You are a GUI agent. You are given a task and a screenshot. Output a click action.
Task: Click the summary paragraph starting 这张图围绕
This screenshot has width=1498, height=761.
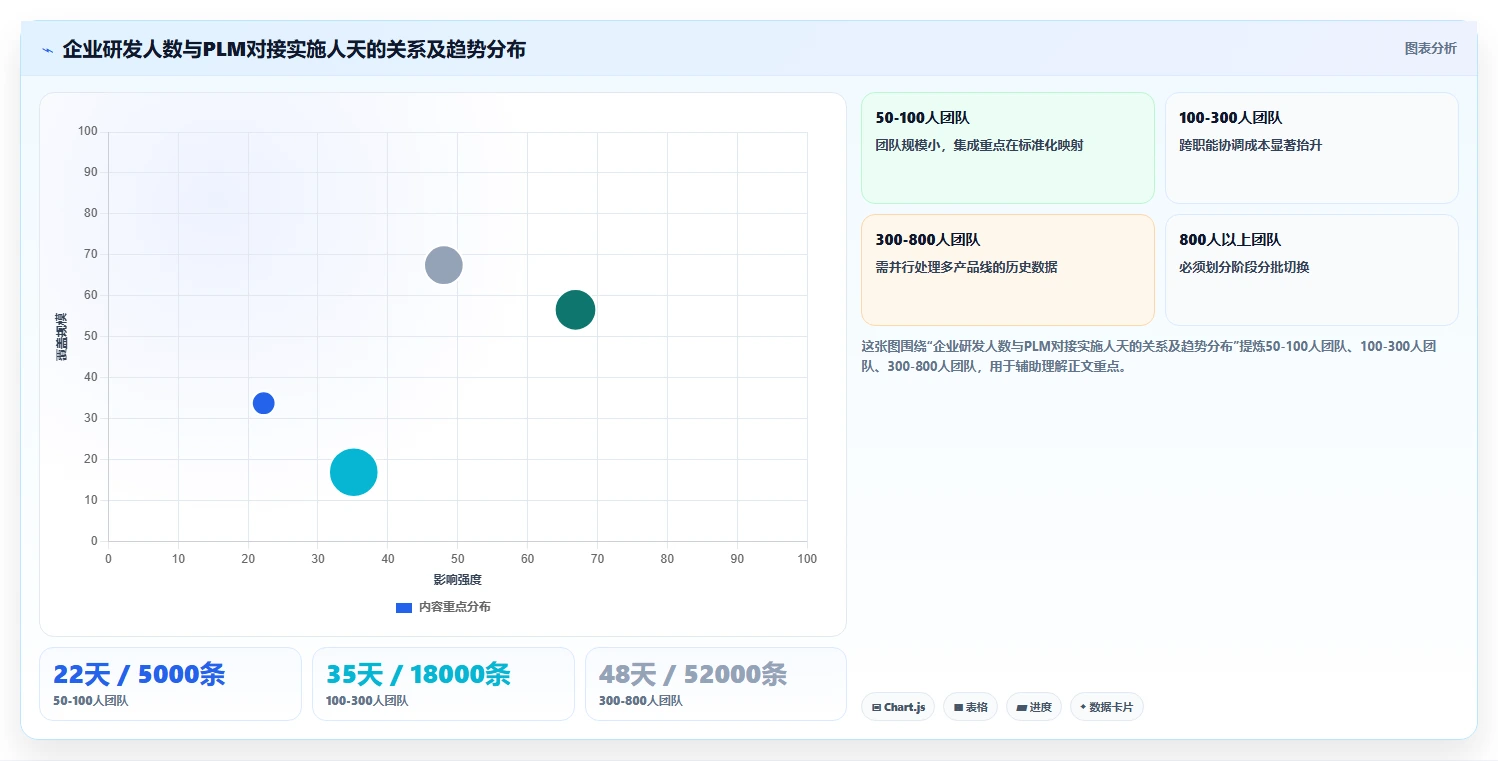pos(1149,356)
